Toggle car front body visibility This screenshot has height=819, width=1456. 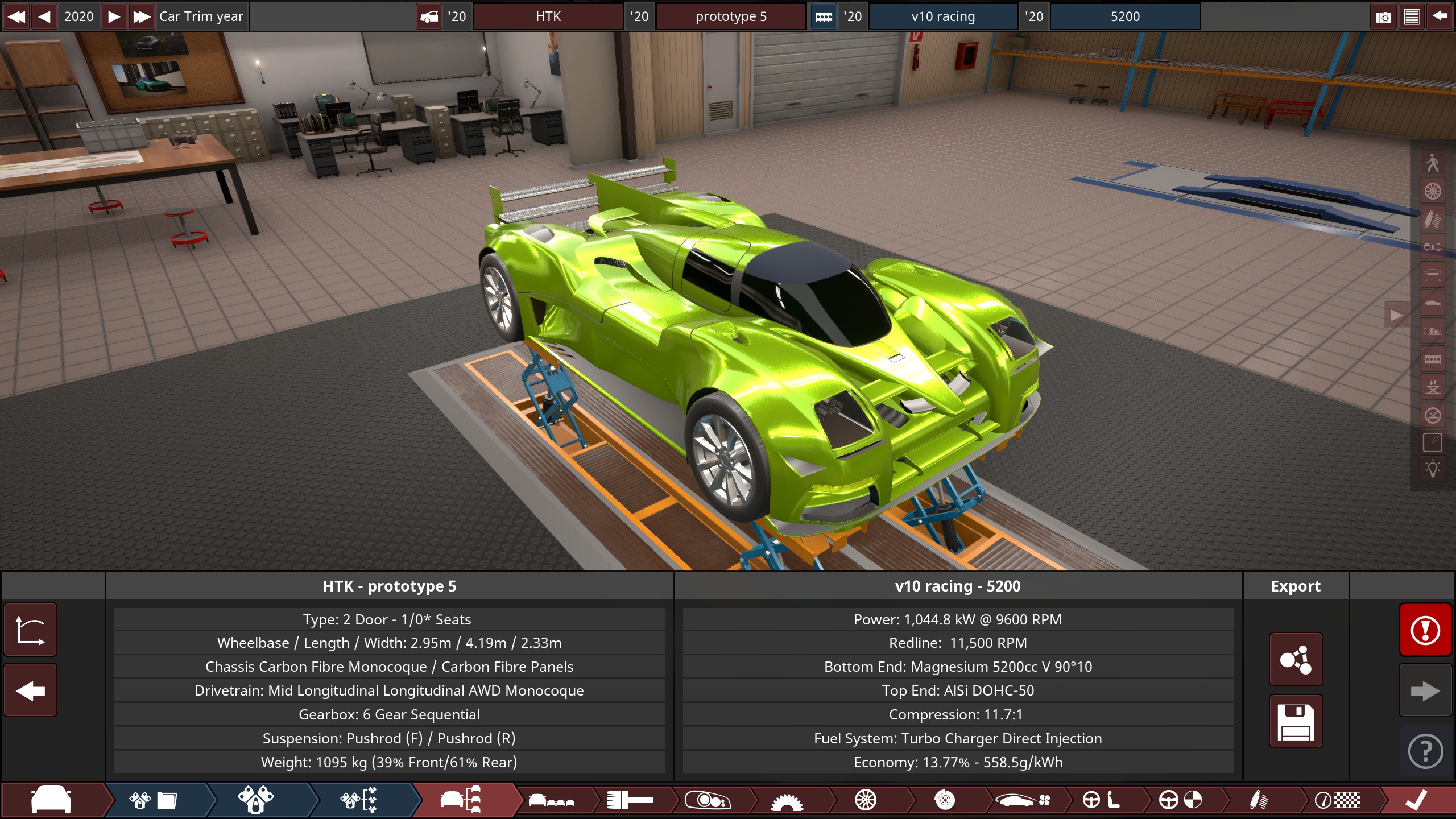(1433, 275)
